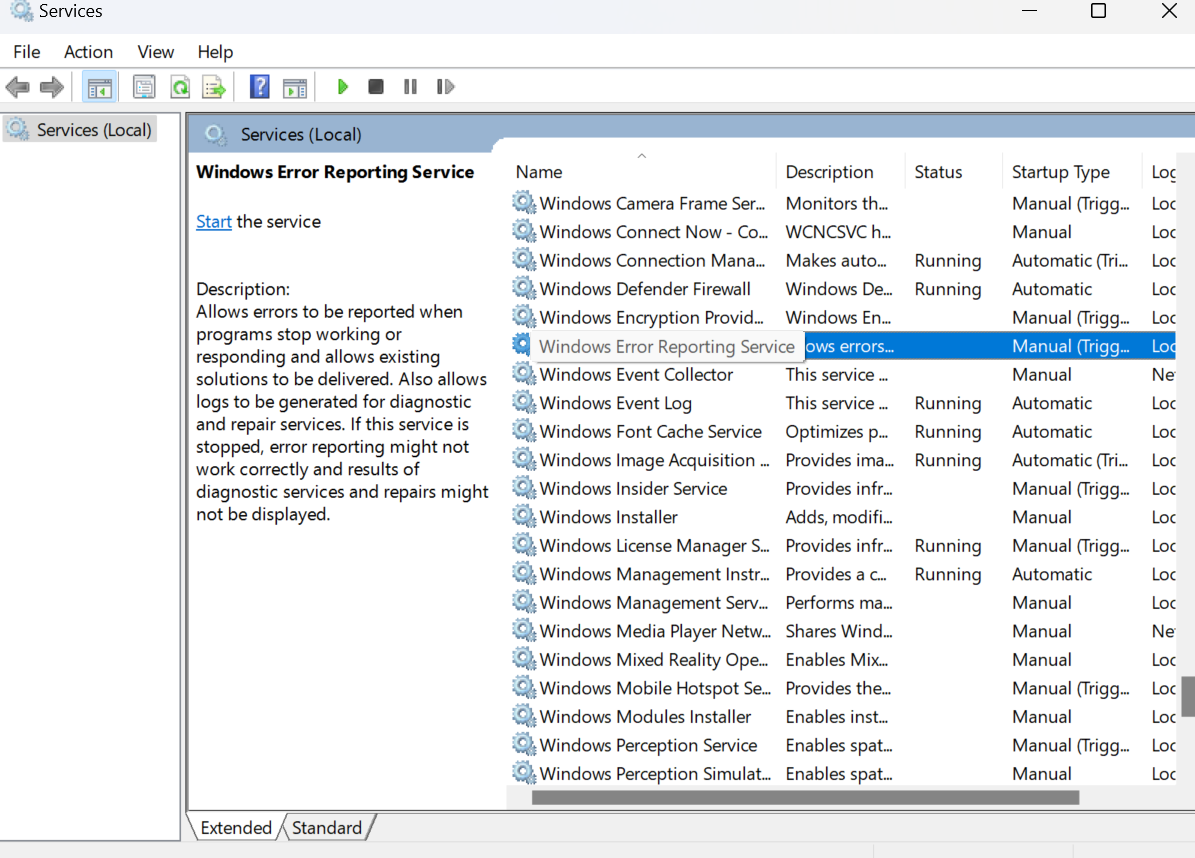1195x858 pixels.
Task: Click gear icon of Windows Insider Service
Action: pos(524,488)
